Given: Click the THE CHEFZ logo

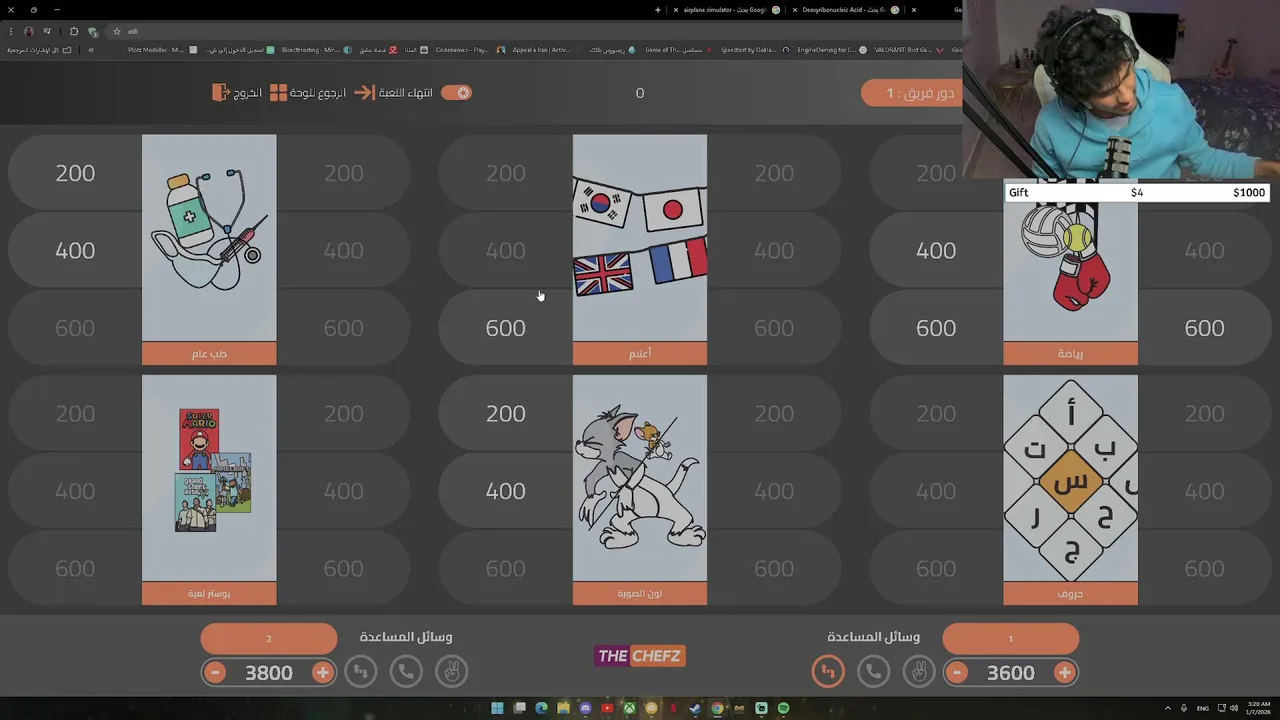Looking at the screenshot, I should (640, 656).
